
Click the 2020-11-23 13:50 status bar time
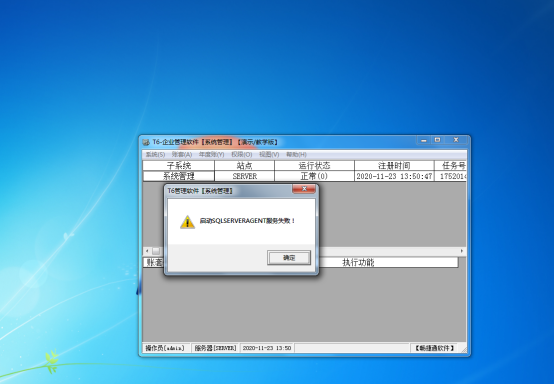[267, 348]
